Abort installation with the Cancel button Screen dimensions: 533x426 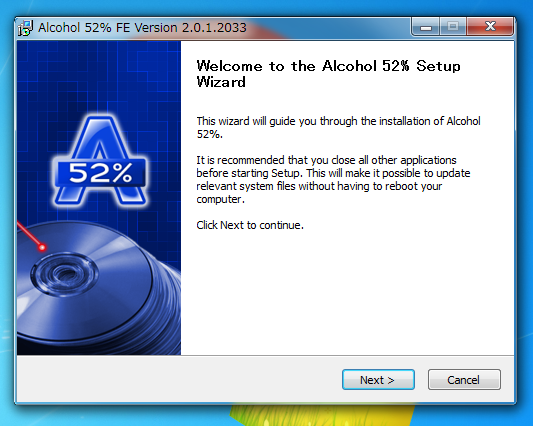(464, 379)
